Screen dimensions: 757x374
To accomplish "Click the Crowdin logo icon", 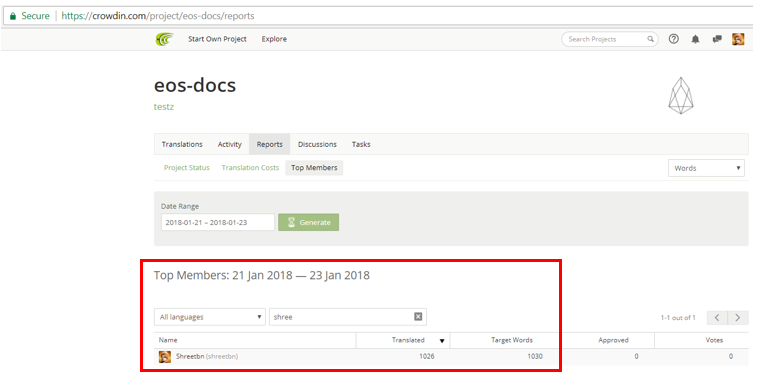I will point(164,39).
